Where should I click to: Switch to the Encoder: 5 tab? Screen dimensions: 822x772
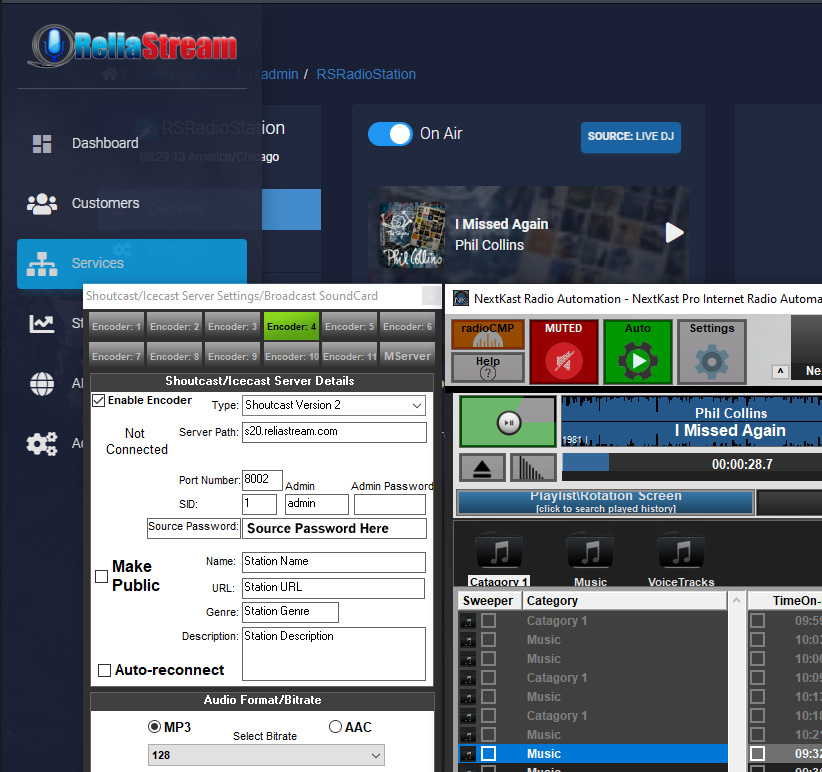[350, 326]
